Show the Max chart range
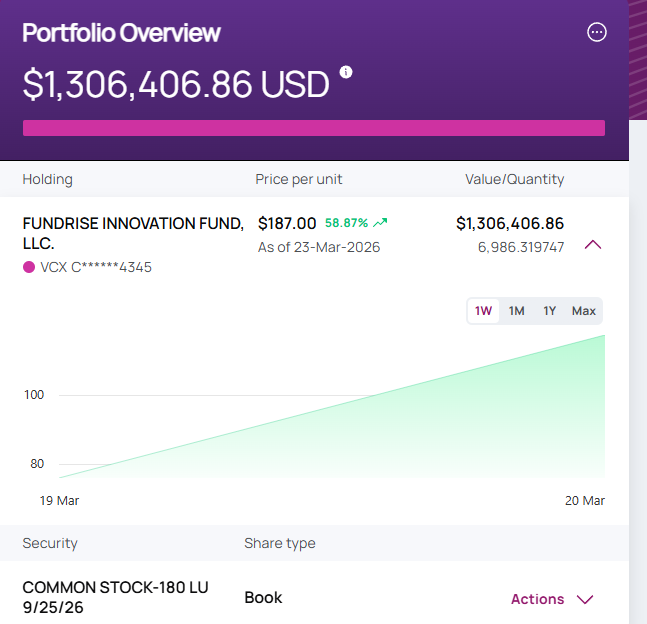 pos(583,311)
